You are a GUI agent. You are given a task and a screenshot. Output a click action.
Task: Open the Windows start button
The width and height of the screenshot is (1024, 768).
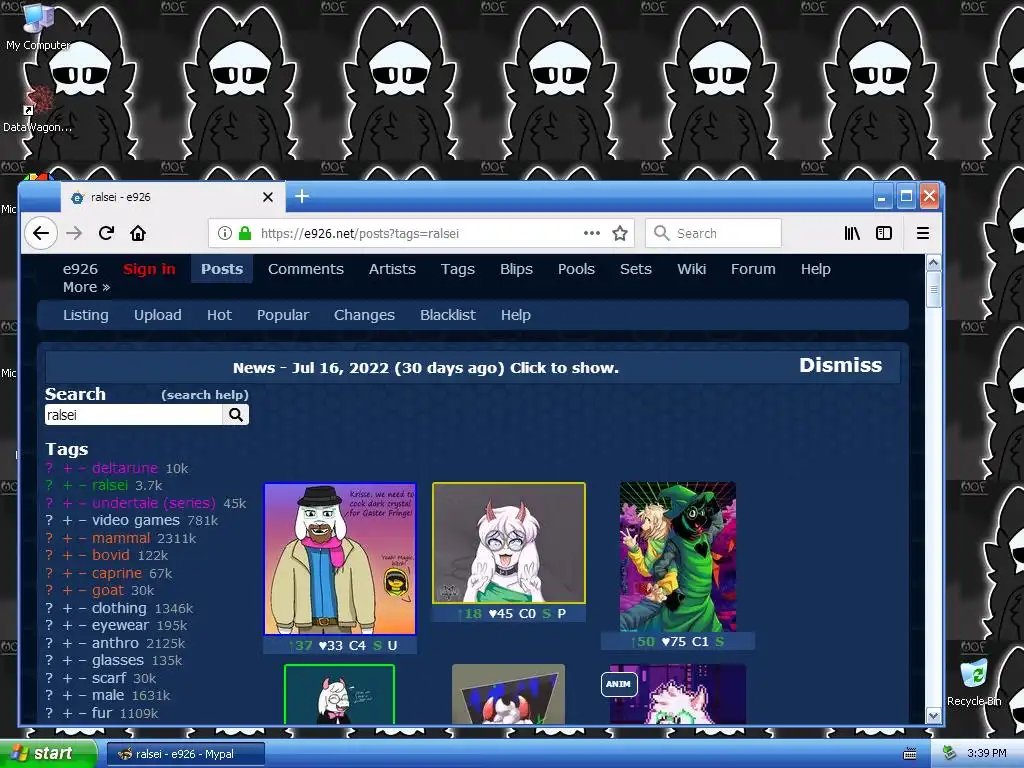pyautogui.click(x=47, y=754)
